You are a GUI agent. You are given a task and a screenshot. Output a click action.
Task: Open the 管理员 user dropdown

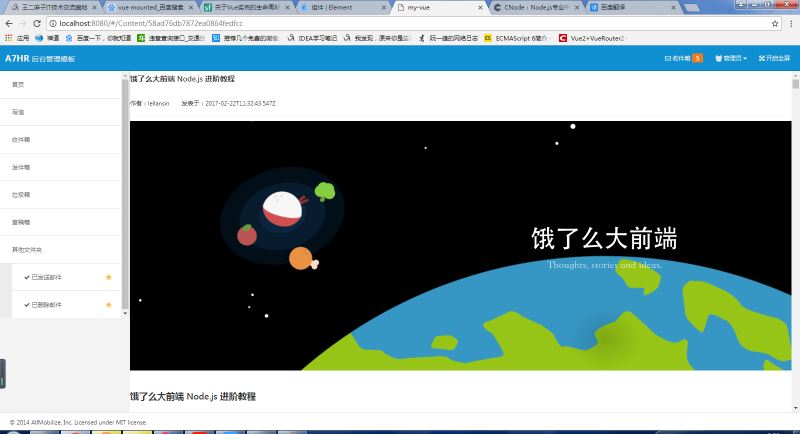[731, 59]
